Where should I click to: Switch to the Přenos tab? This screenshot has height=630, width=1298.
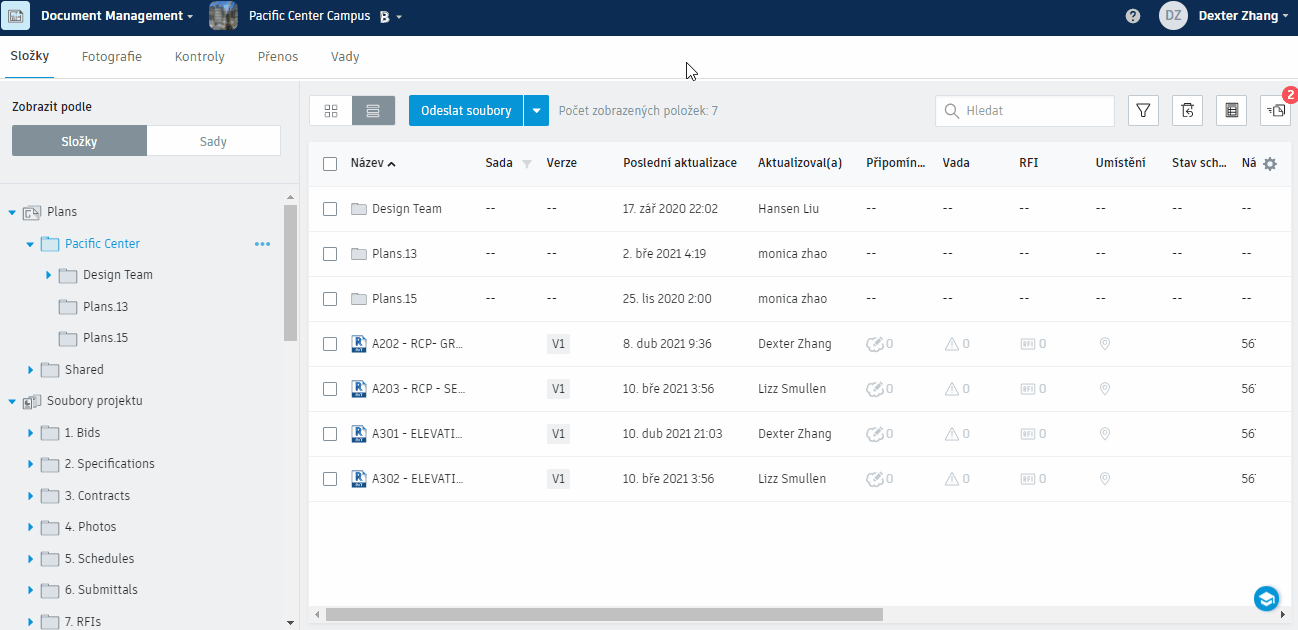[x=277, y=57]
